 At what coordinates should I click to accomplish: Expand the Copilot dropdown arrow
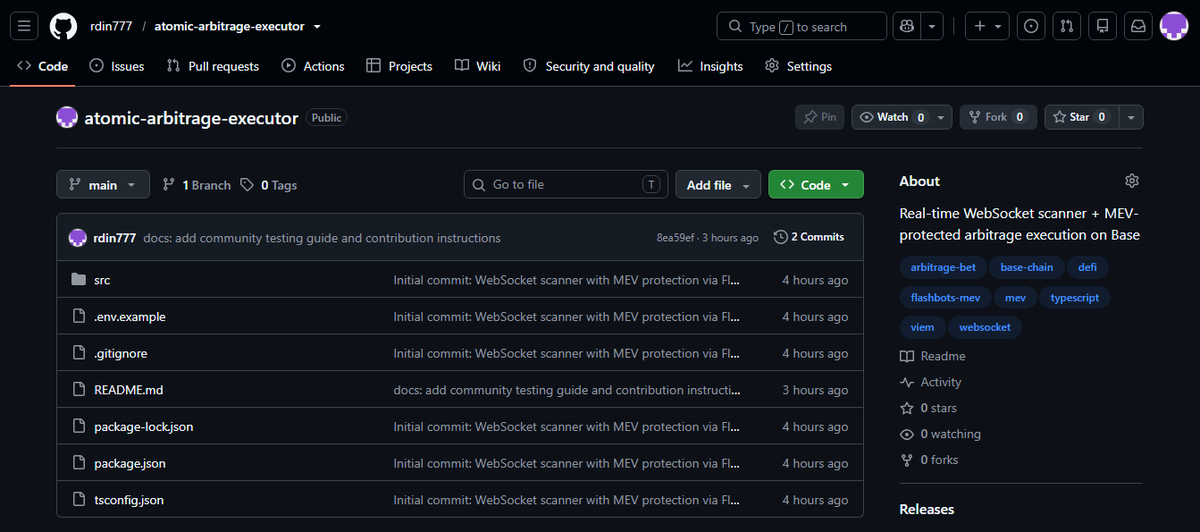(932, 26)
